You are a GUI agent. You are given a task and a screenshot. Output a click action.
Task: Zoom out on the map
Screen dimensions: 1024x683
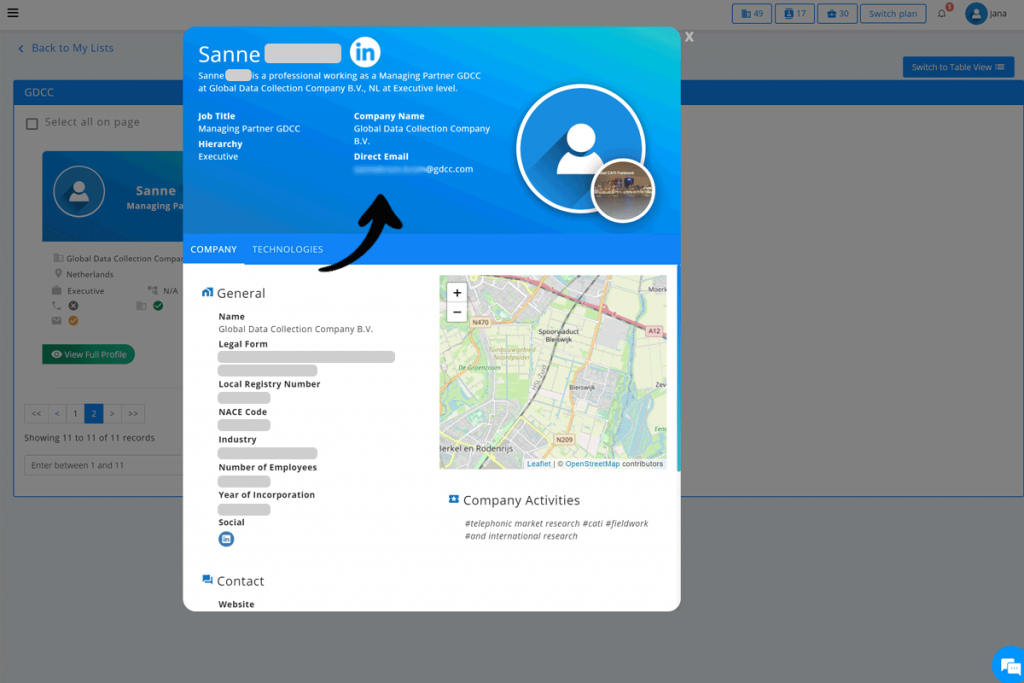pyautogui.click(x=457, y=312)
